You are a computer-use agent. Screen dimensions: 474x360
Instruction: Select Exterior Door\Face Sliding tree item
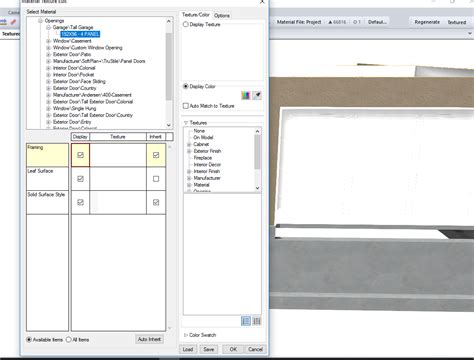click(79, 81)
